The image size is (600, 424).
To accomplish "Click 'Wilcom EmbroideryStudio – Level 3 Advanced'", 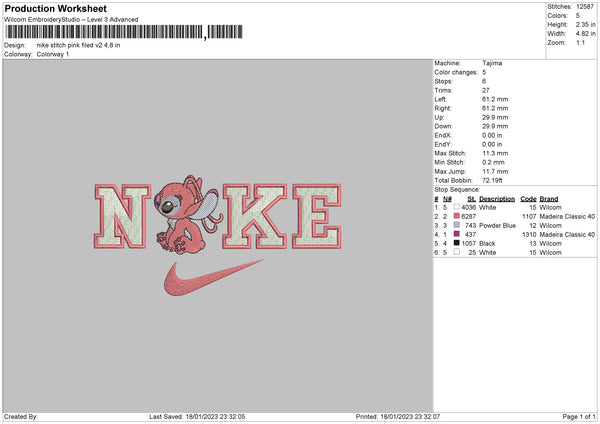I will 71,20.
